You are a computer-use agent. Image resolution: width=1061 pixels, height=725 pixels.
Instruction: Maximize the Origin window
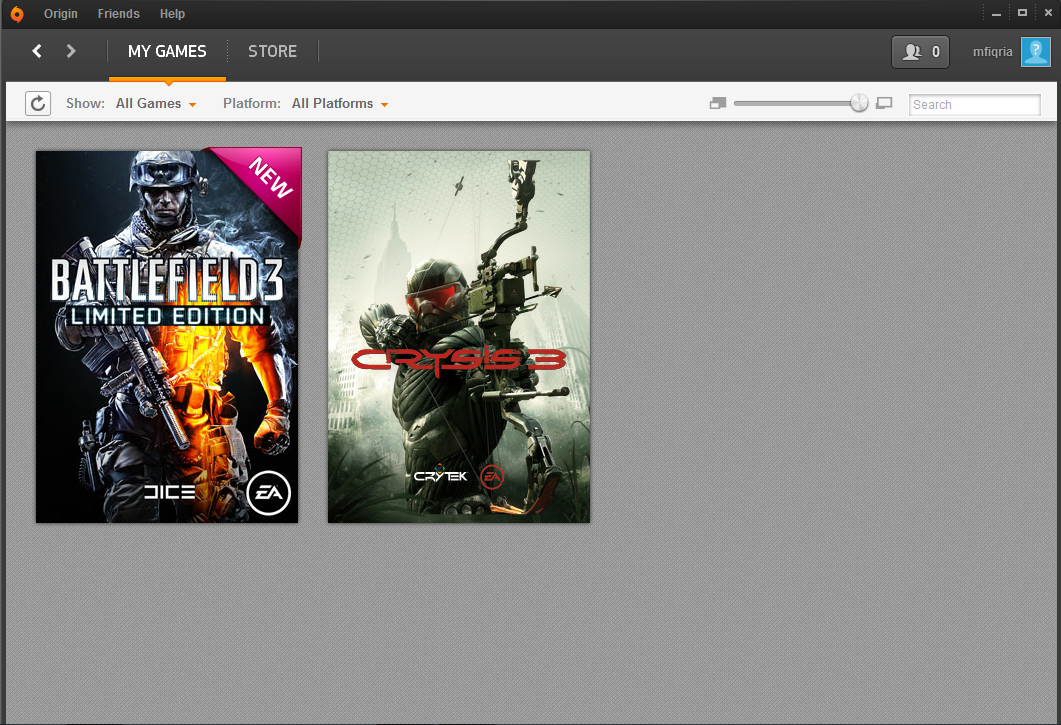pos(1022,13)
